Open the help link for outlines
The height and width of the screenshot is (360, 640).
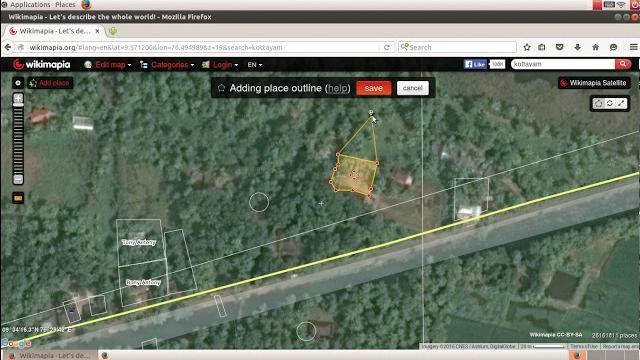click(338, 88)
